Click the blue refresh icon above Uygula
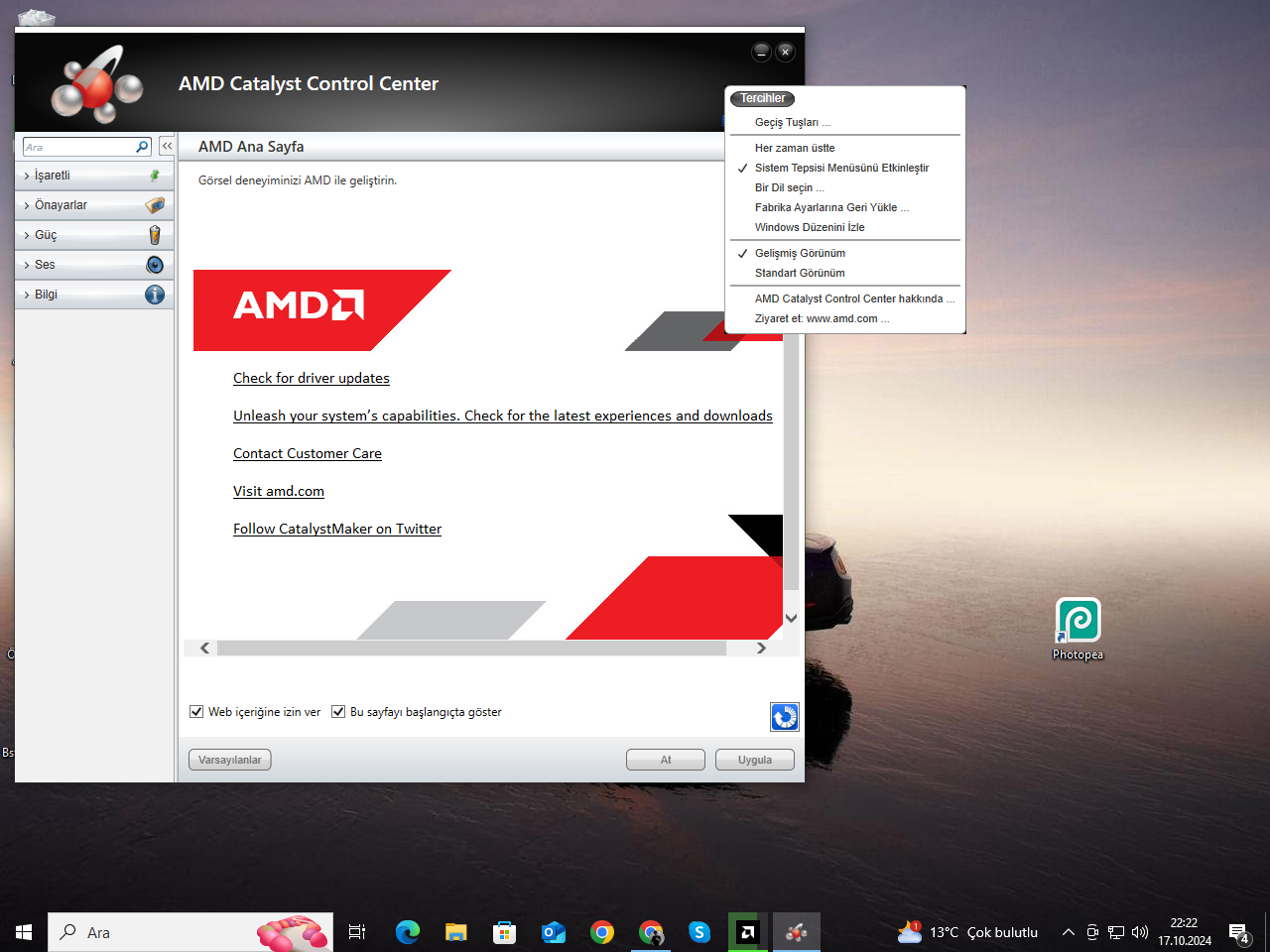 coord(785,717)
